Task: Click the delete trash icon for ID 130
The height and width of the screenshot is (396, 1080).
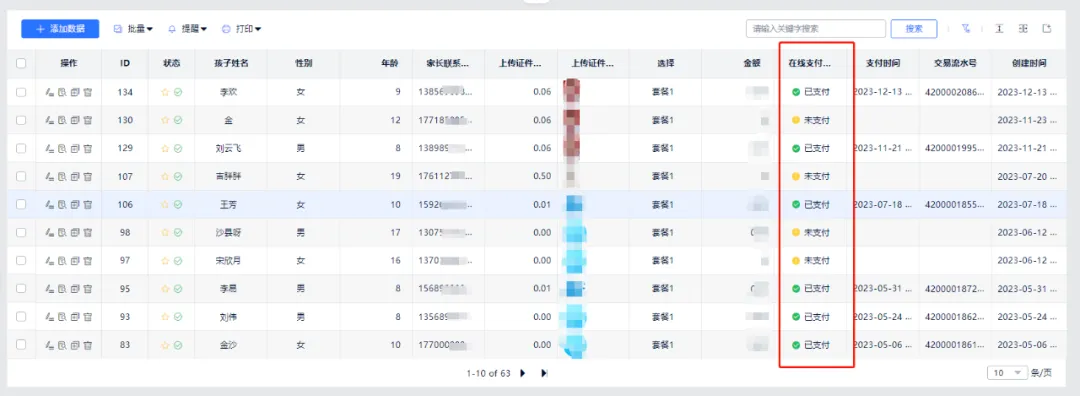Action: [88, 120]
